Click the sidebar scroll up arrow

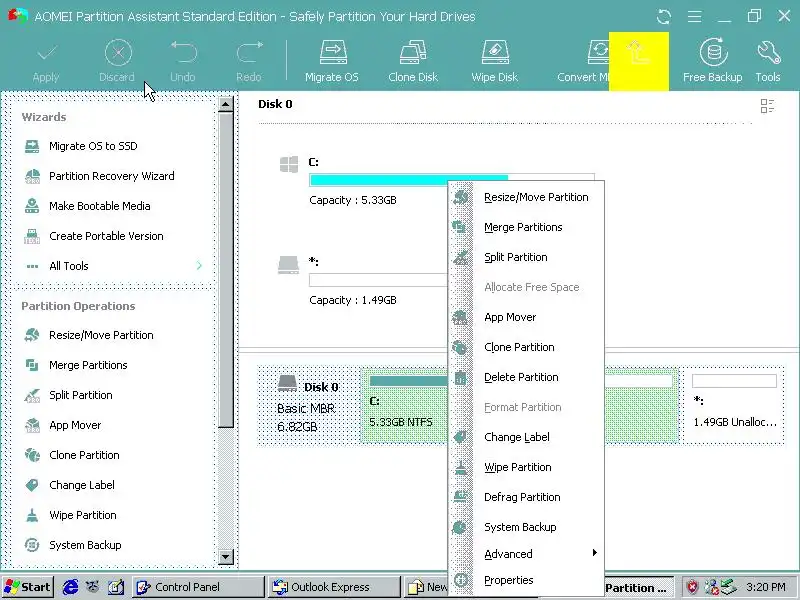(x=225, y=105)
